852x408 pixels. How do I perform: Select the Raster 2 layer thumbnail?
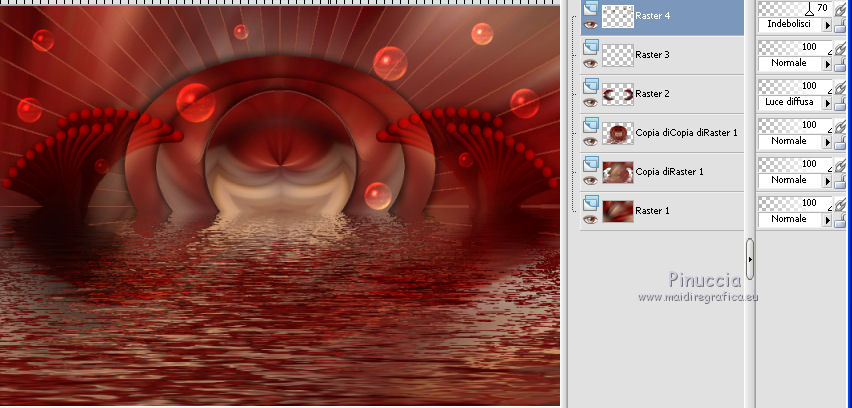(x=618, y=95)
